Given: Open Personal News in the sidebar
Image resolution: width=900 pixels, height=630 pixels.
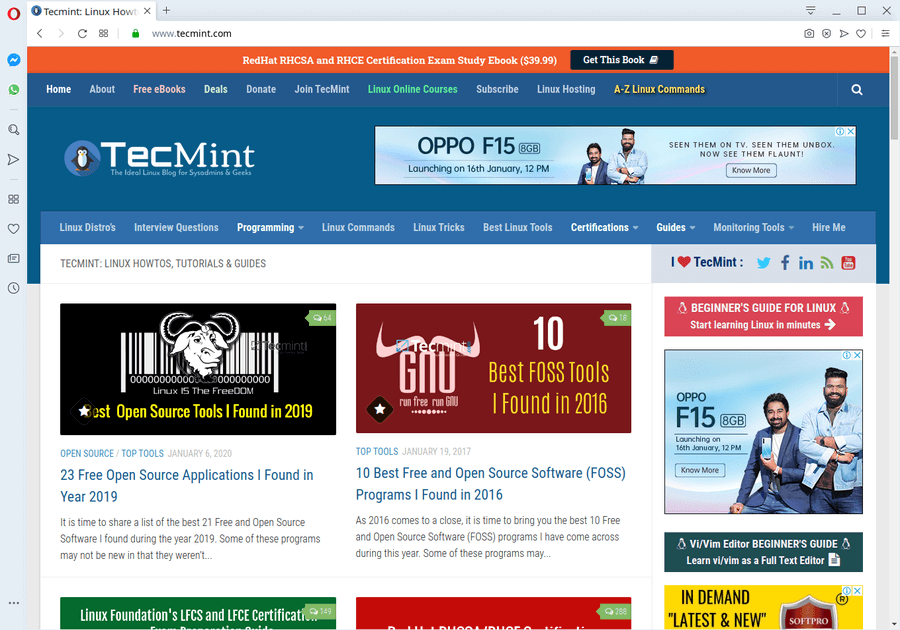Looking at the screenshot, I should click(x=14, y=258).
